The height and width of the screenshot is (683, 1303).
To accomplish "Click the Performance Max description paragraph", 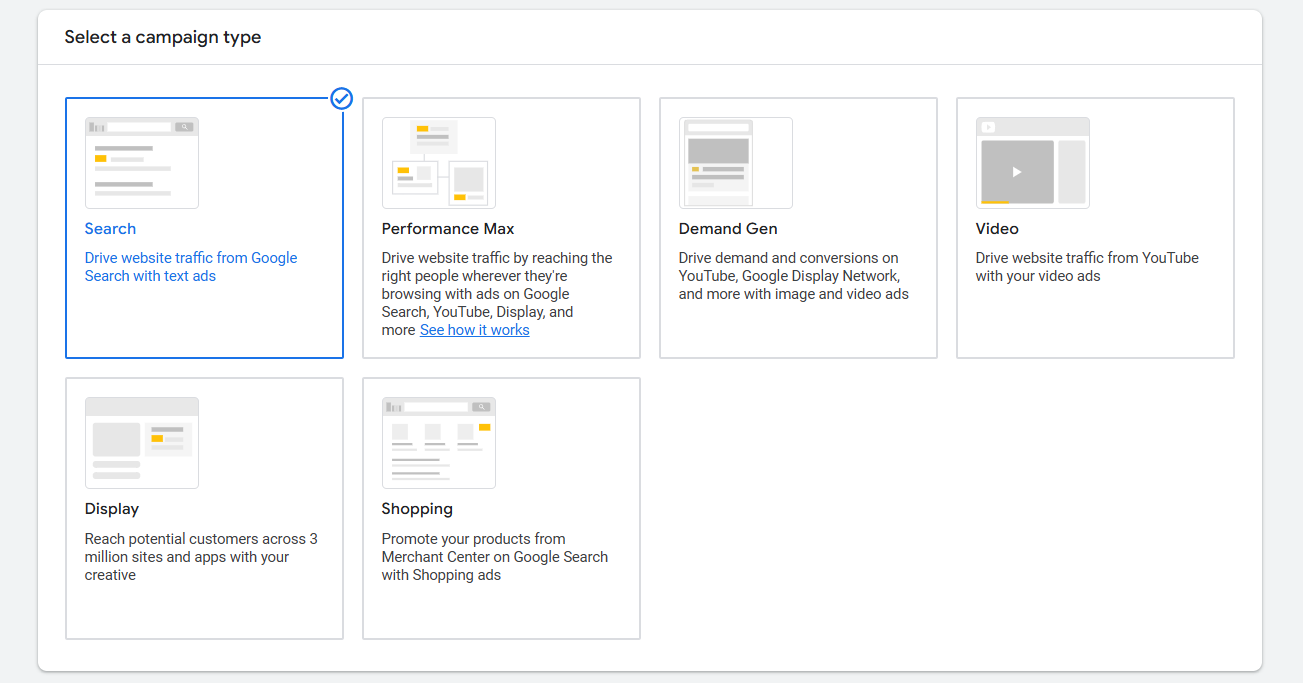I will (496, 285).
